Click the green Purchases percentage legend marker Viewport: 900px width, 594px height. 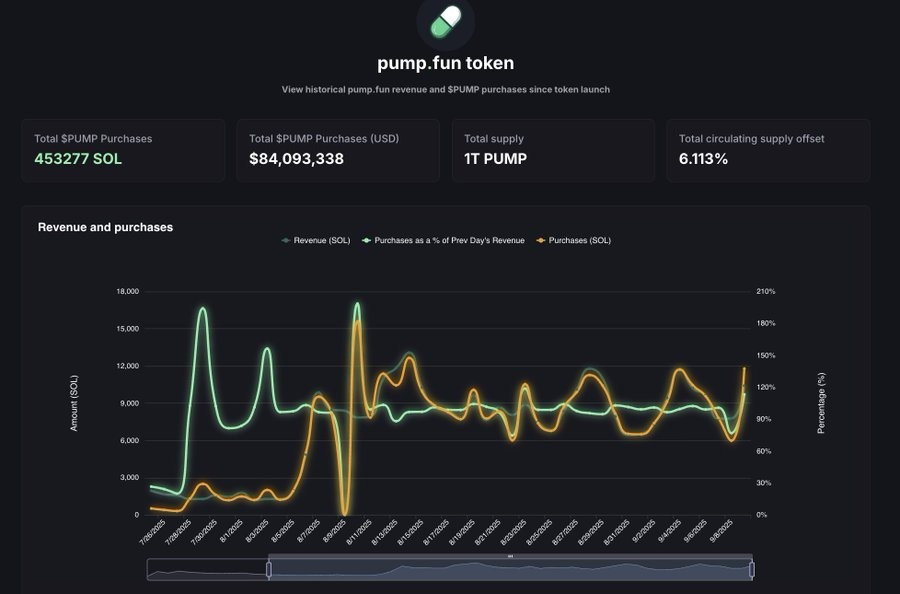[367, 240]
